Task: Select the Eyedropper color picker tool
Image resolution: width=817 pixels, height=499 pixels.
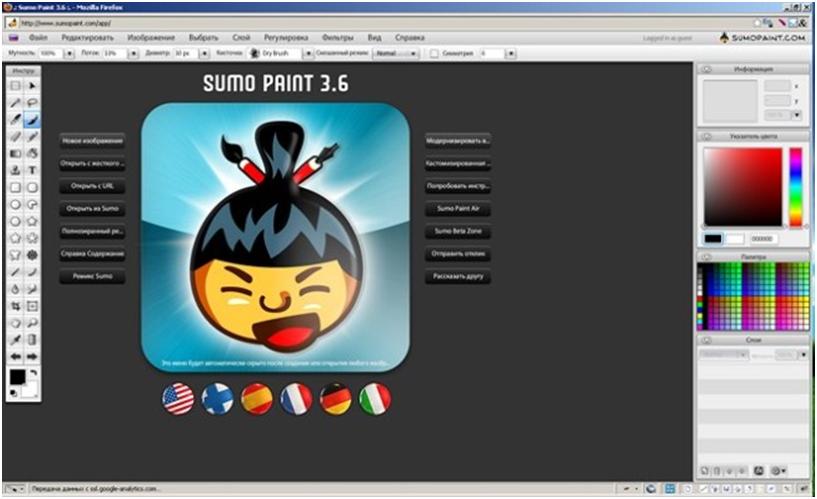Action: [16, 340]
